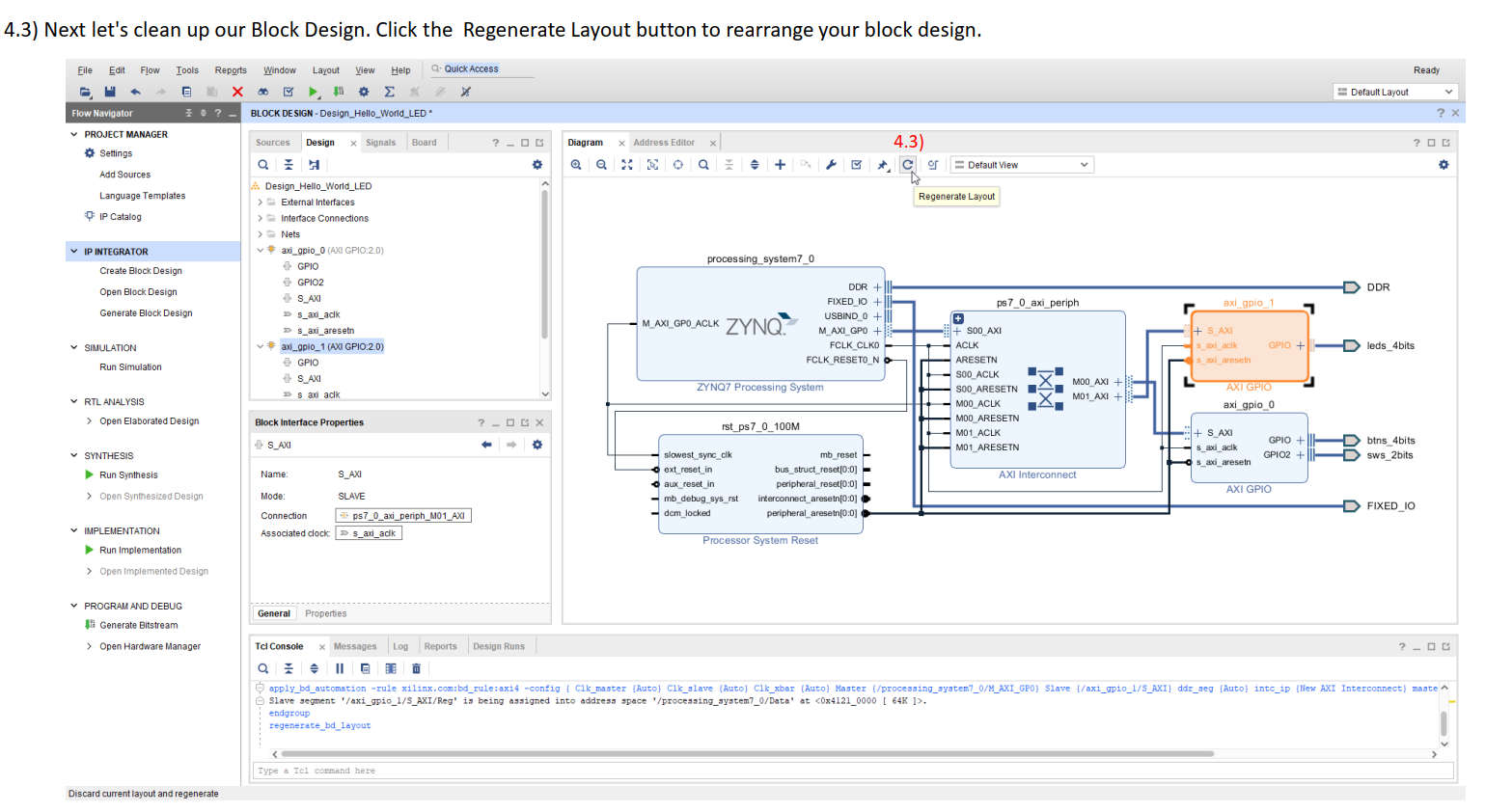
Task: Open the Default View dropdown in diagram toolbar
Action: (x=1022, y=165)
